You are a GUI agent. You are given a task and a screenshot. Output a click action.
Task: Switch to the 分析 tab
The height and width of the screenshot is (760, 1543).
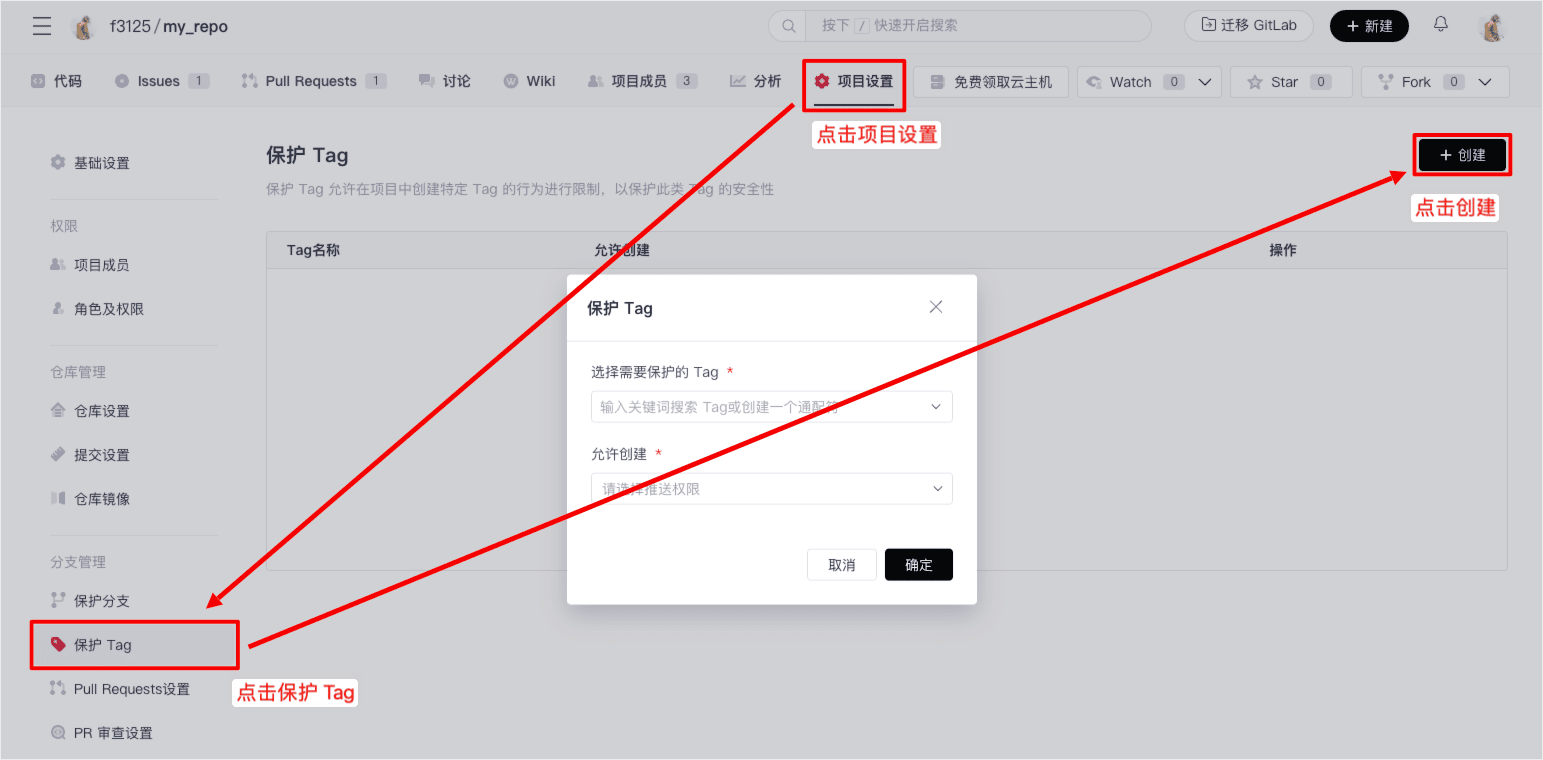755,81
